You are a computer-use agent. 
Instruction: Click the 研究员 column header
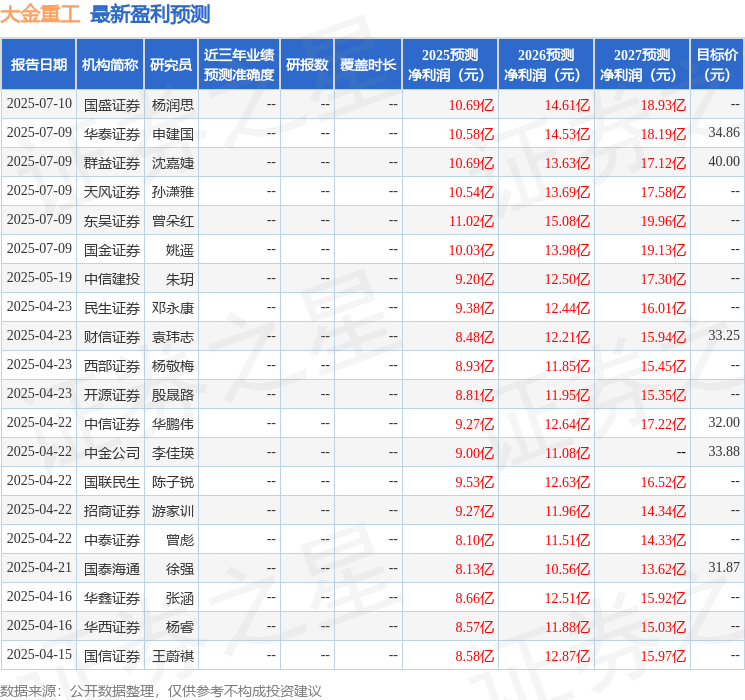coord(171,64)
